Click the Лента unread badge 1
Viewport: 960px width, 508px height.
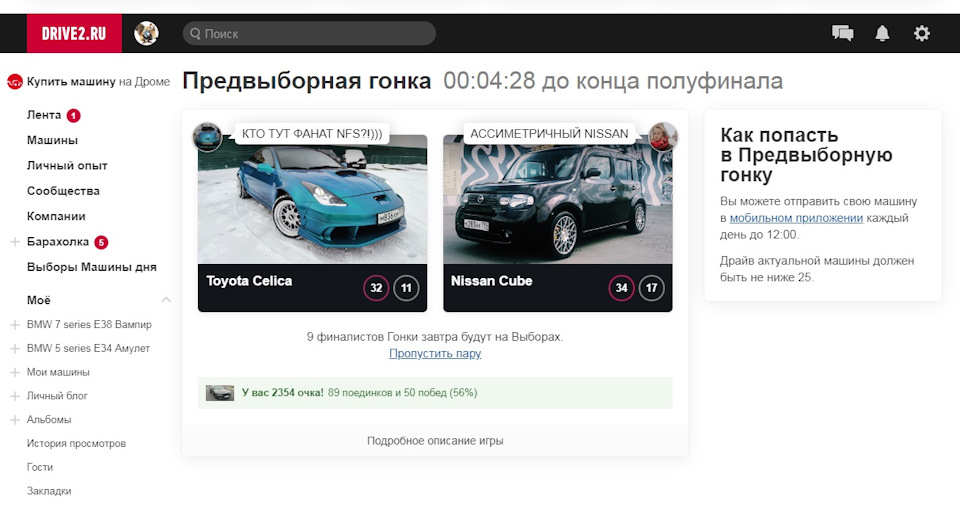[73, 115]
